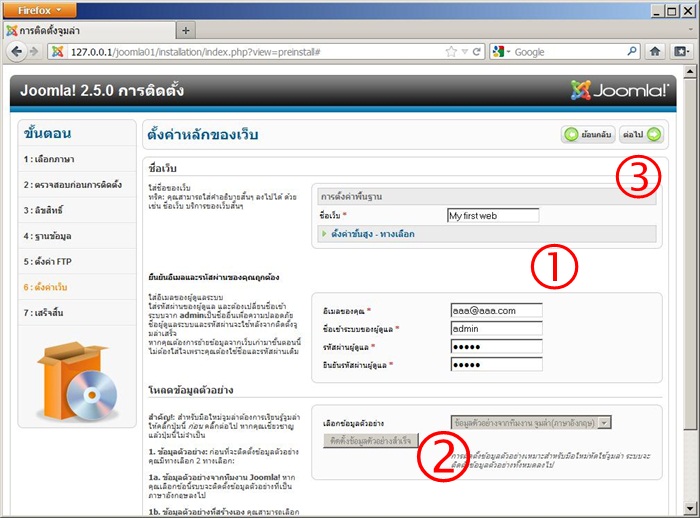Image resolution: width=700 pixels, height=518 pixels.
Task: Click the โหลดข้อมูลตัวอย่าง section heading
Action: click(x=191, y=390)
